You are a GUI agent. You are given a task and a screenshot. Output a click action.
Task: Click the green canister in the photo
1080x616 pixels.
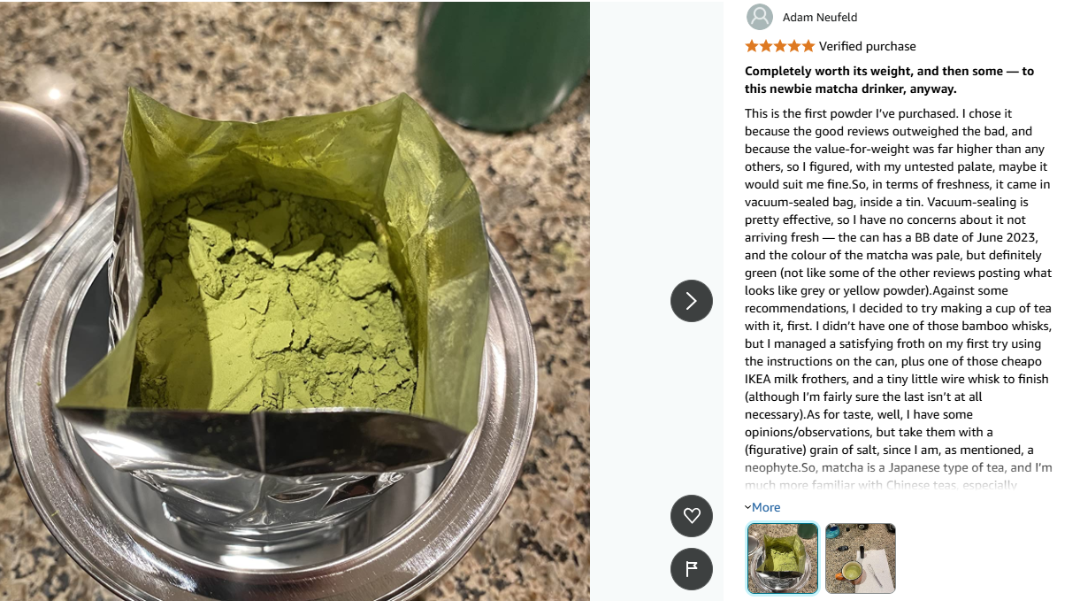pyautogui.click(x=504, y=62)
